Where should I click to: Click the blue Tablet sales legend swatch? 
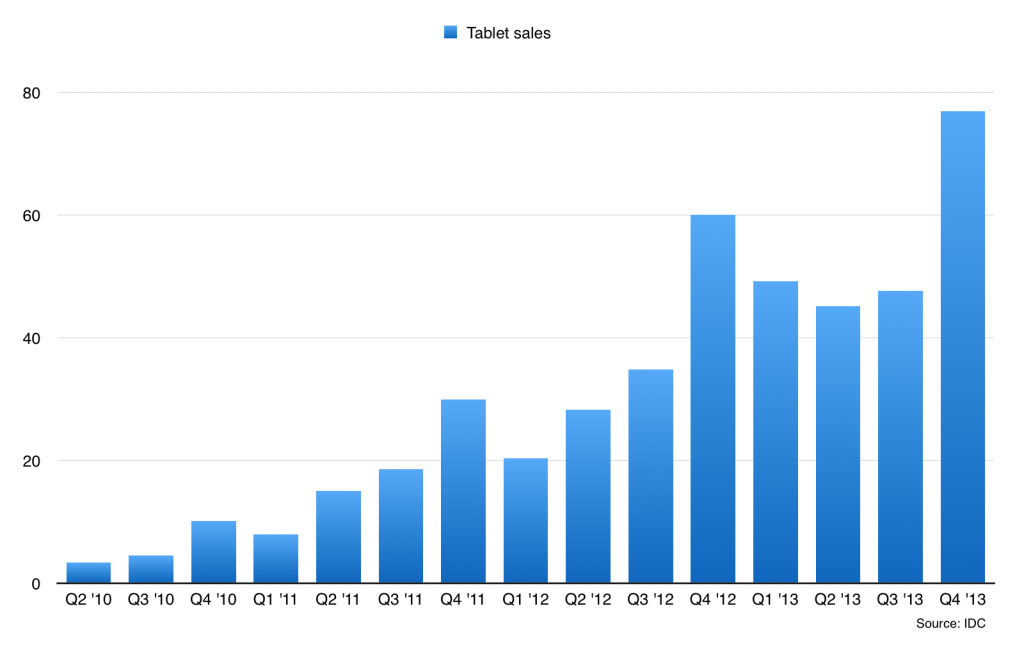(x=451, y=33)
